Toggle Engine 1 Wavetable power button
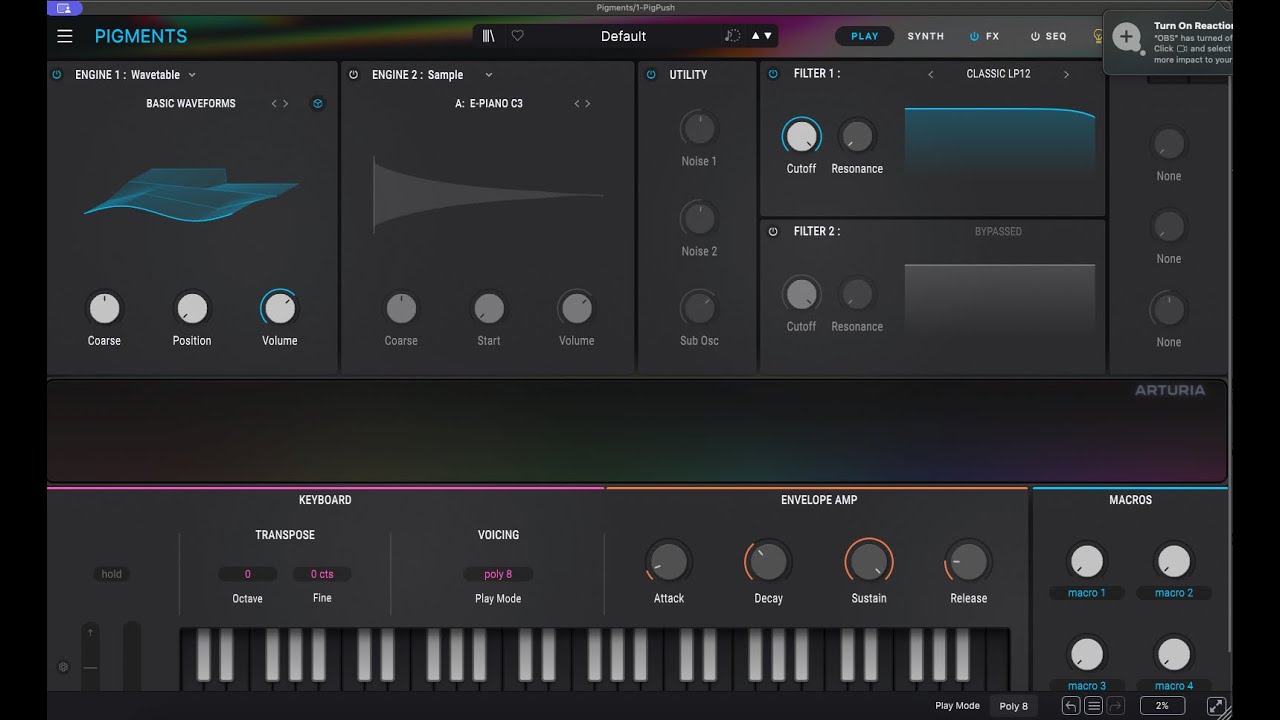 (x=57, y=74)
